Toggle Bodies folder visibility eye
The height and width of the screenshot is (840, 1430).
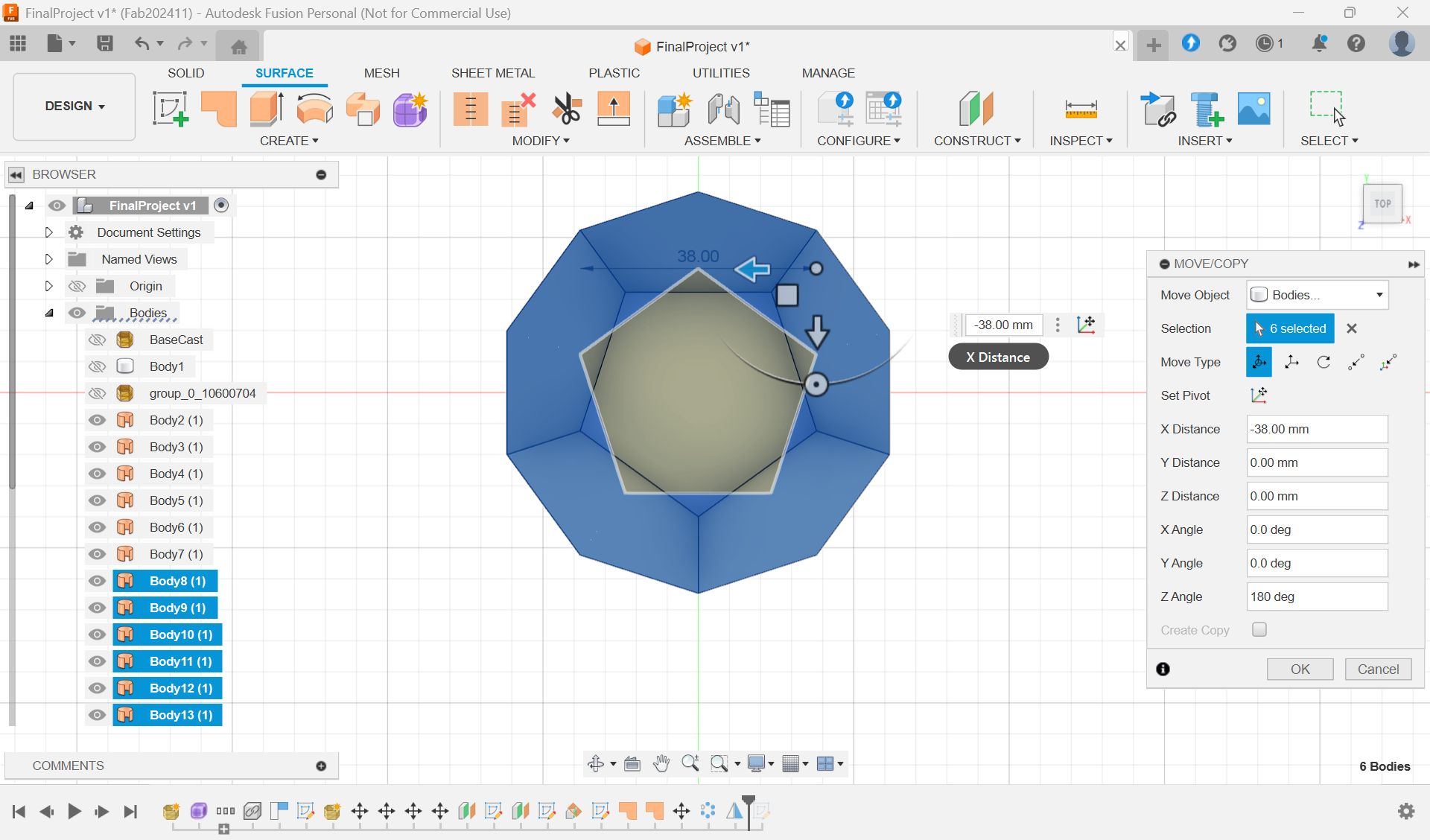[x=77, y=313]
